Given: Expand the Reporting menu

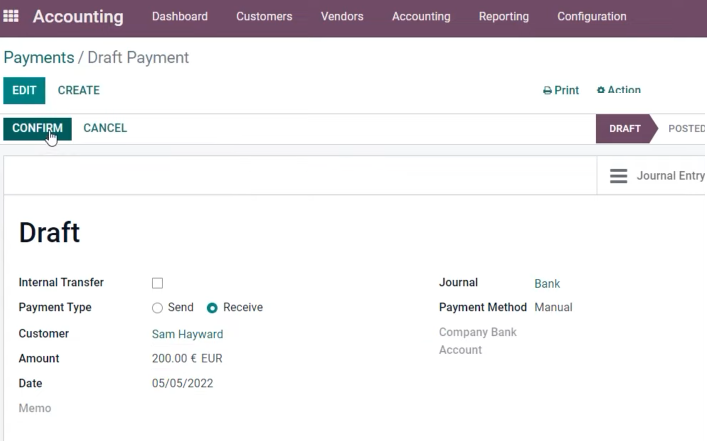Looking at the screenshot, I should (x=504, y=16).
